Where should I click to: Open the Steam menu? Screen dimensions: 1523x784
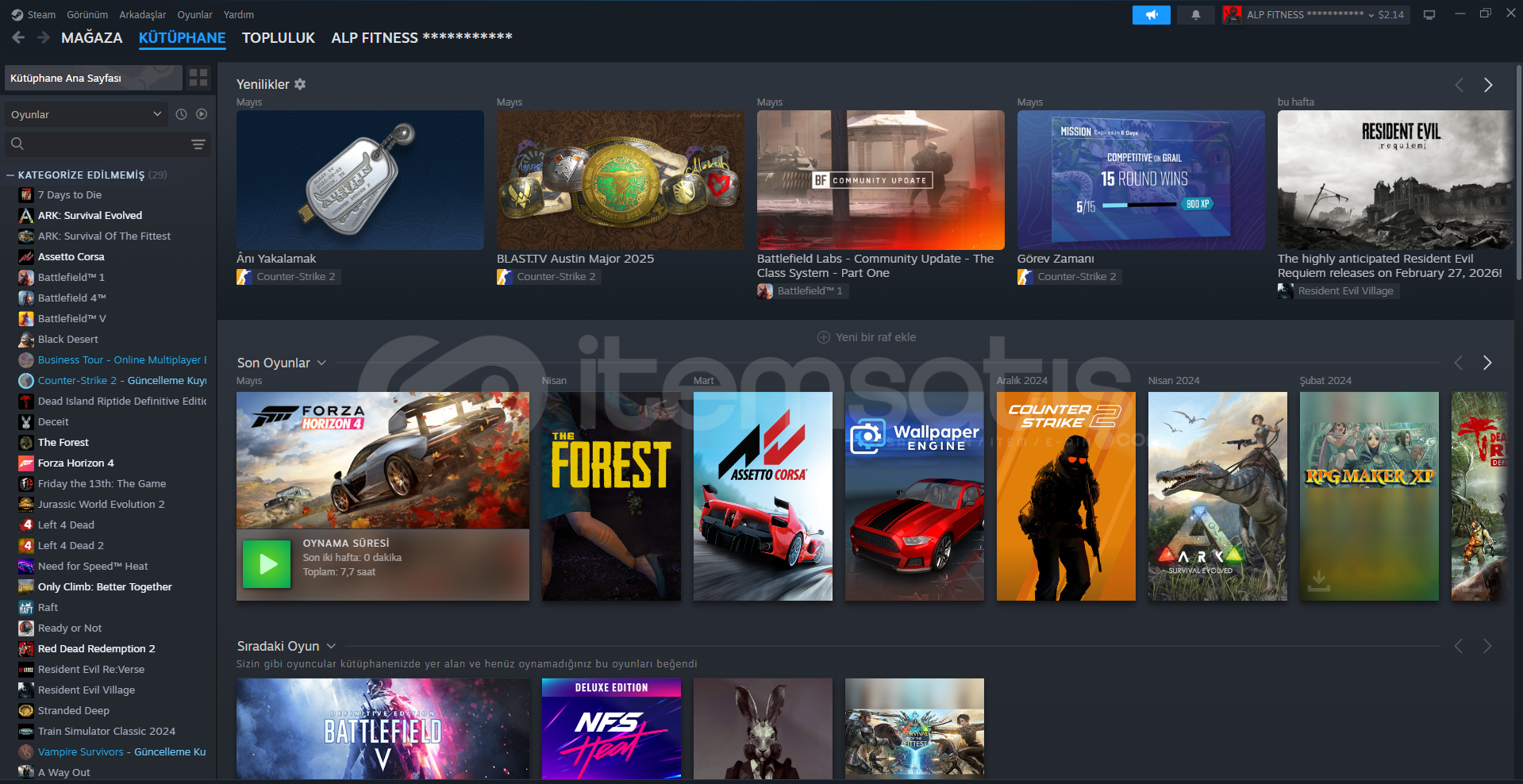click(41, 14)
